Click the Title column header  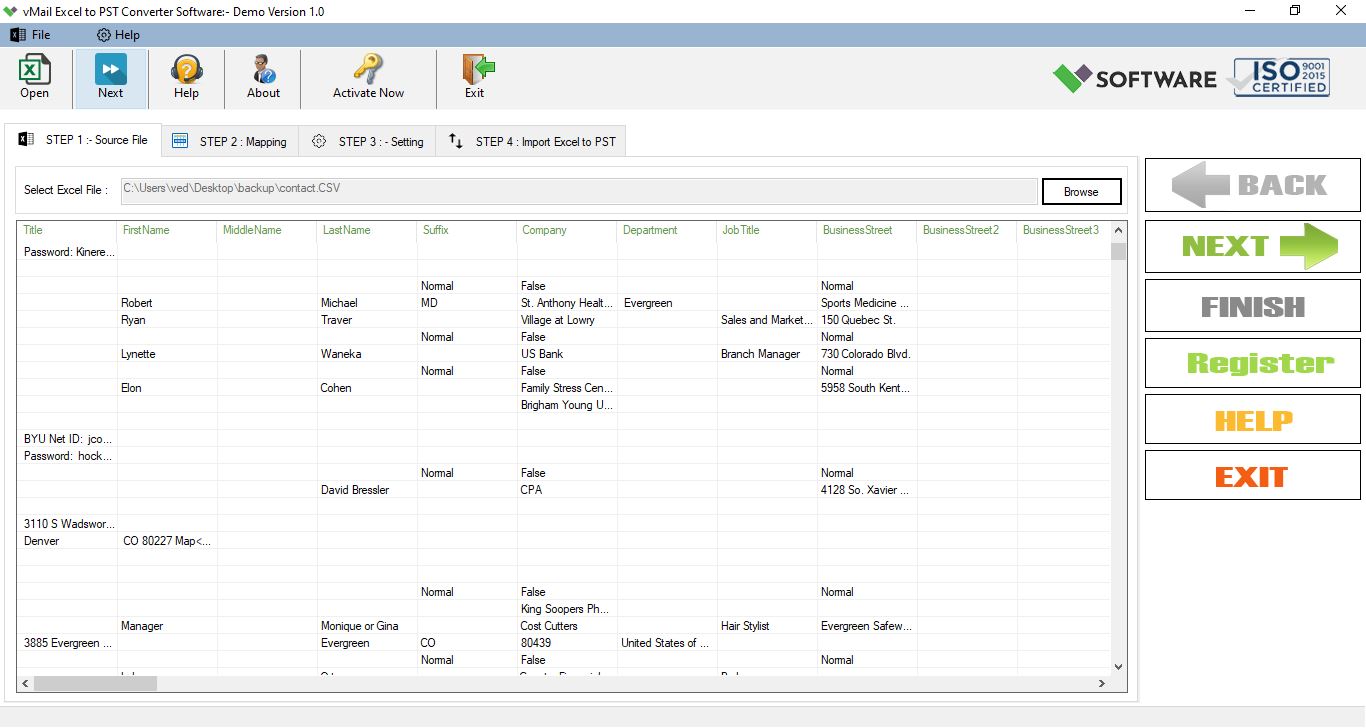67,230
